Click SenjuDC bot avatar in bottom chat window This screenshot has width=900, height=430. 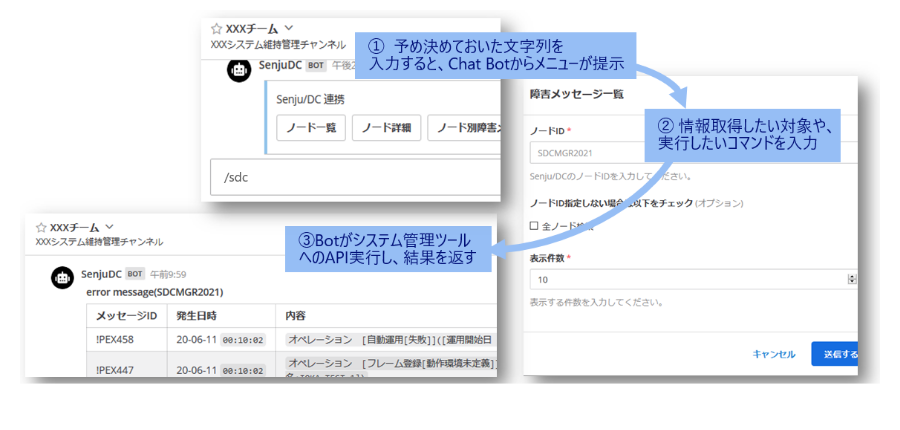[x=61, y=278]
